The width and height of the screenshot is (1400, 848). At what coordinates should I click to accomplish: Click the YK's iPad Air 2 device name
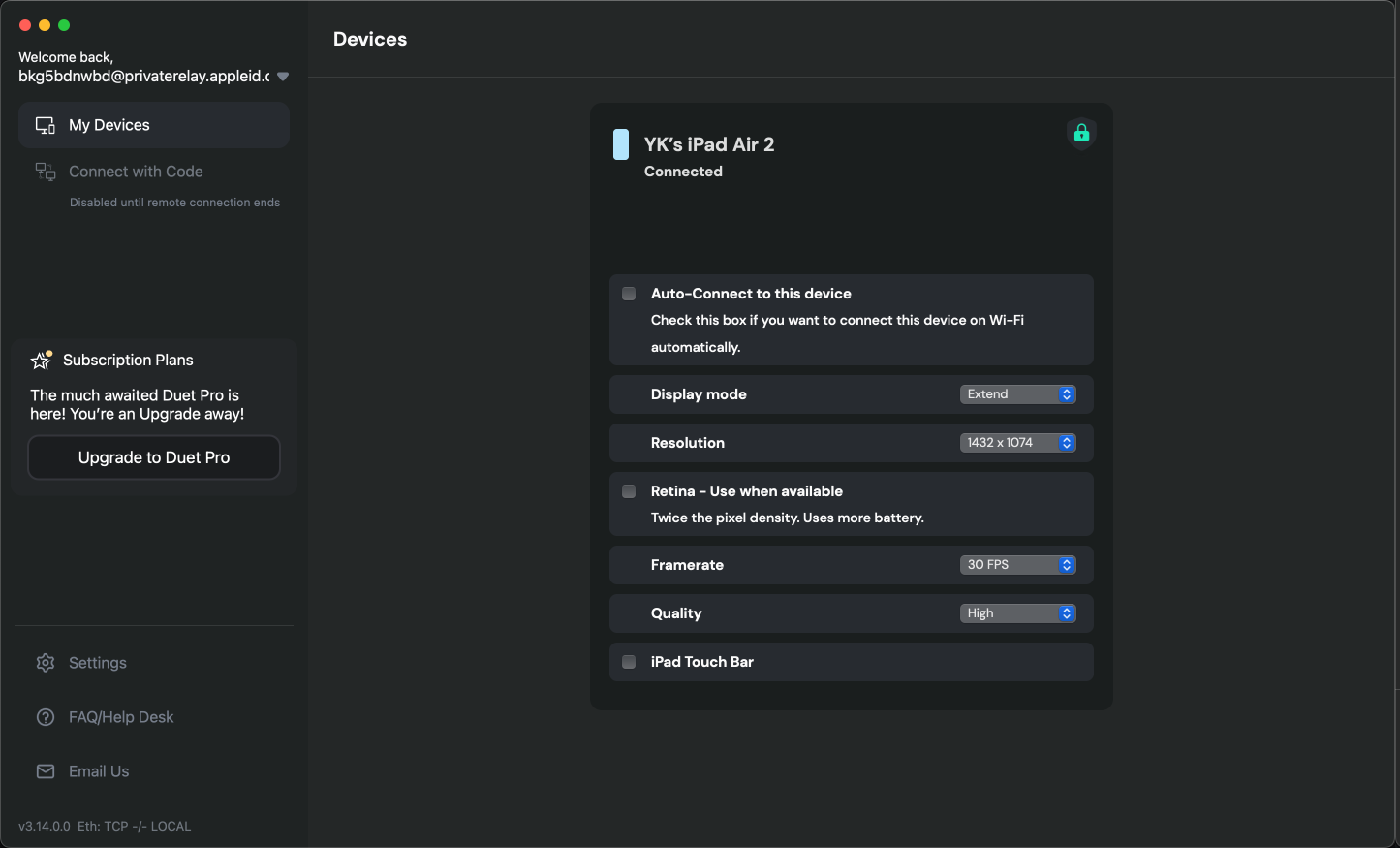[709, 144]
